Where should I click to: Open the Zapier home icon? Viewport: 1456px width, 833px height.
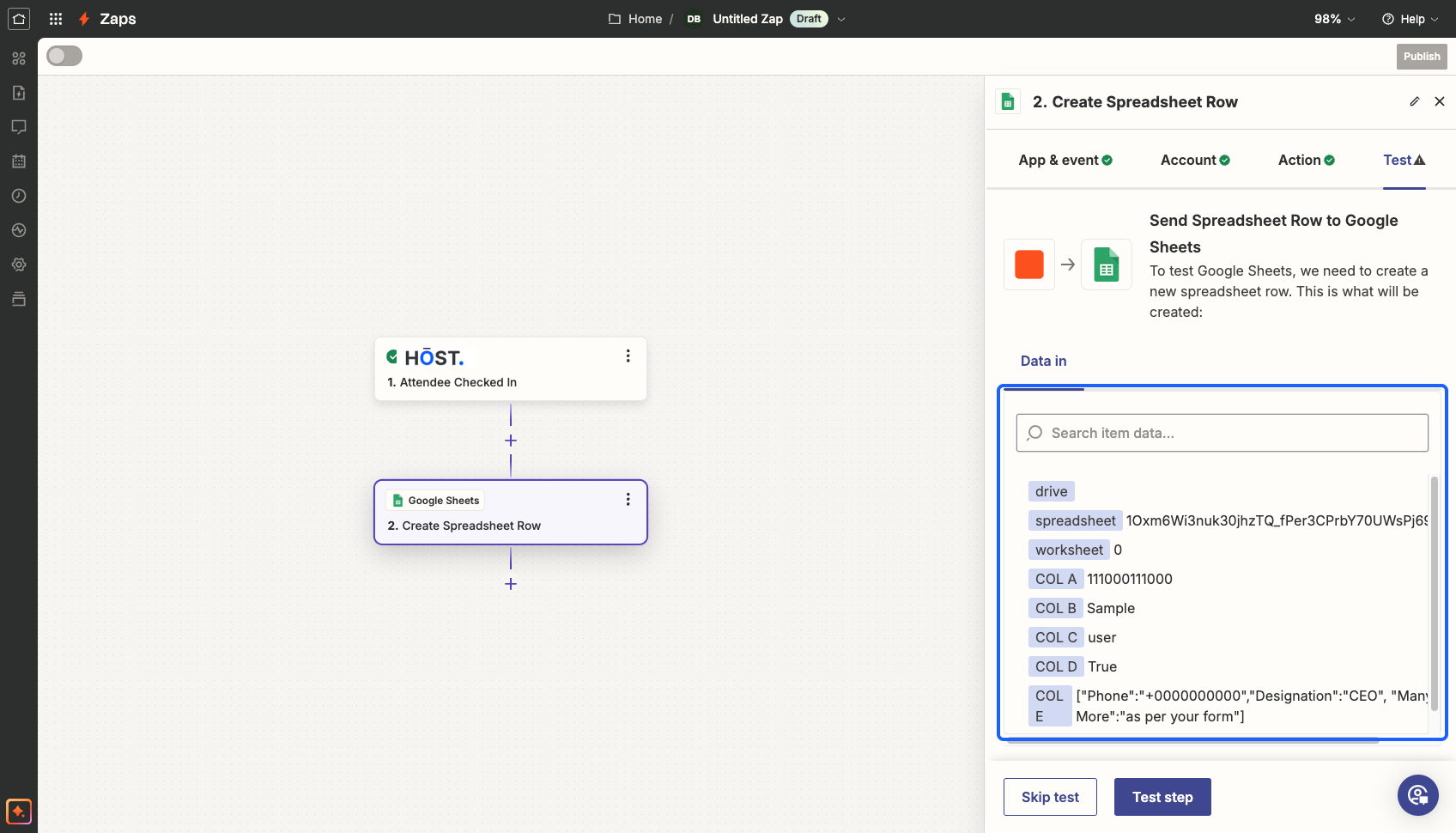coord(19,19)
